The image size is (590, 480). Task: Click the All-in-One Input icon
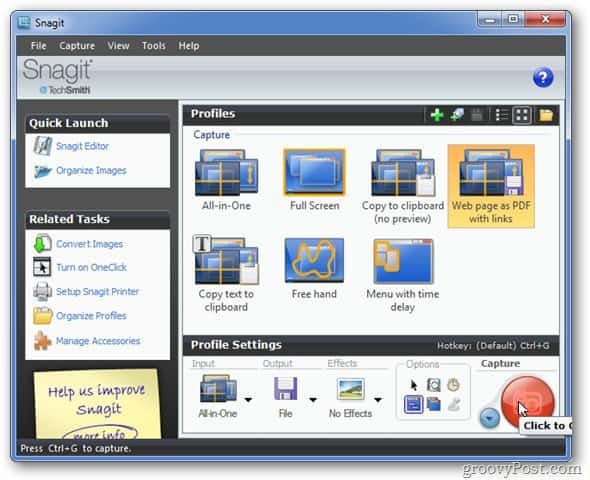pyautogui.click(x=218, y=389)
